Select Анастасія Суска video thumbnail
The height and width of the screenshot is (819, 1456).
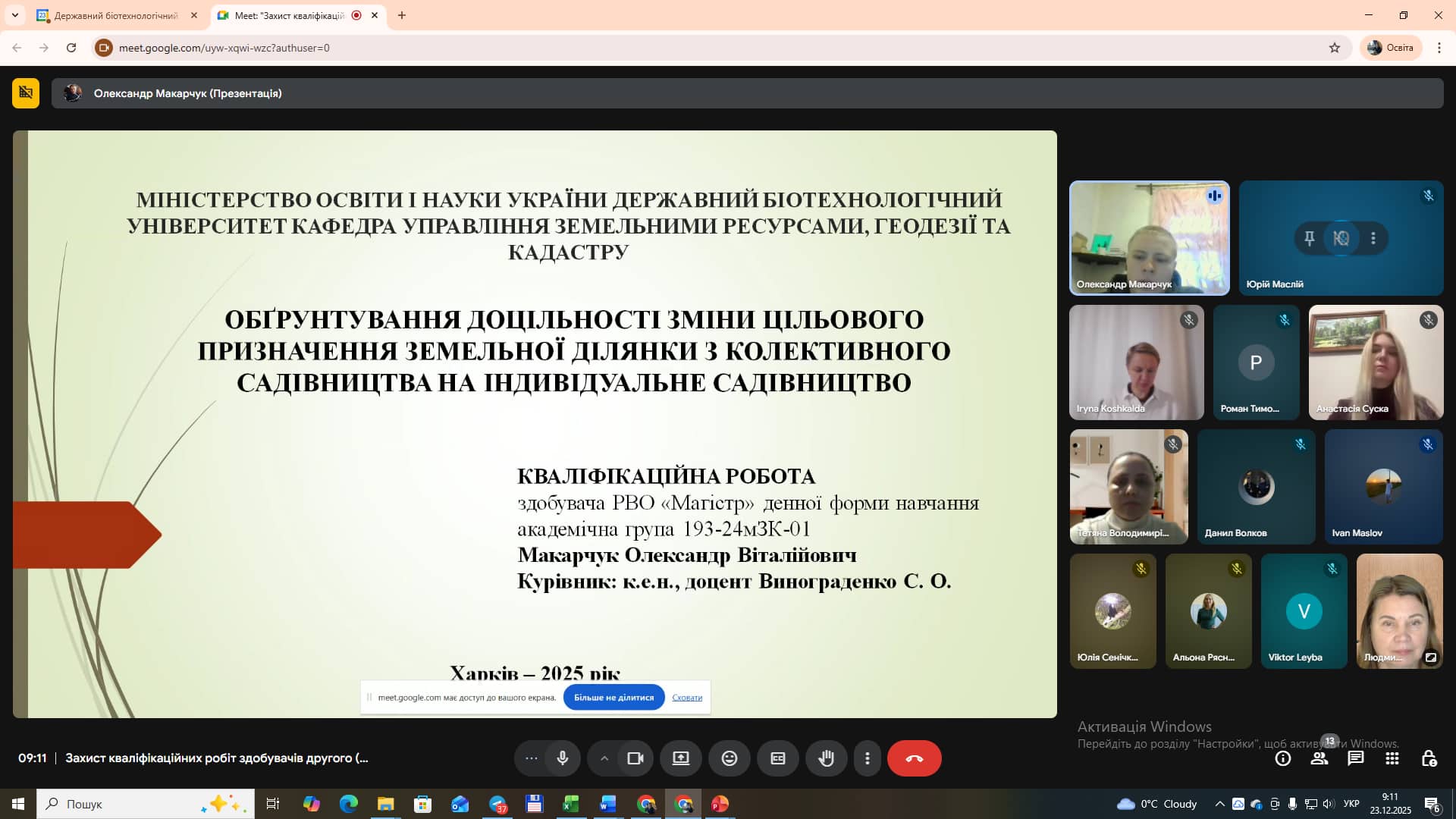1376,362
